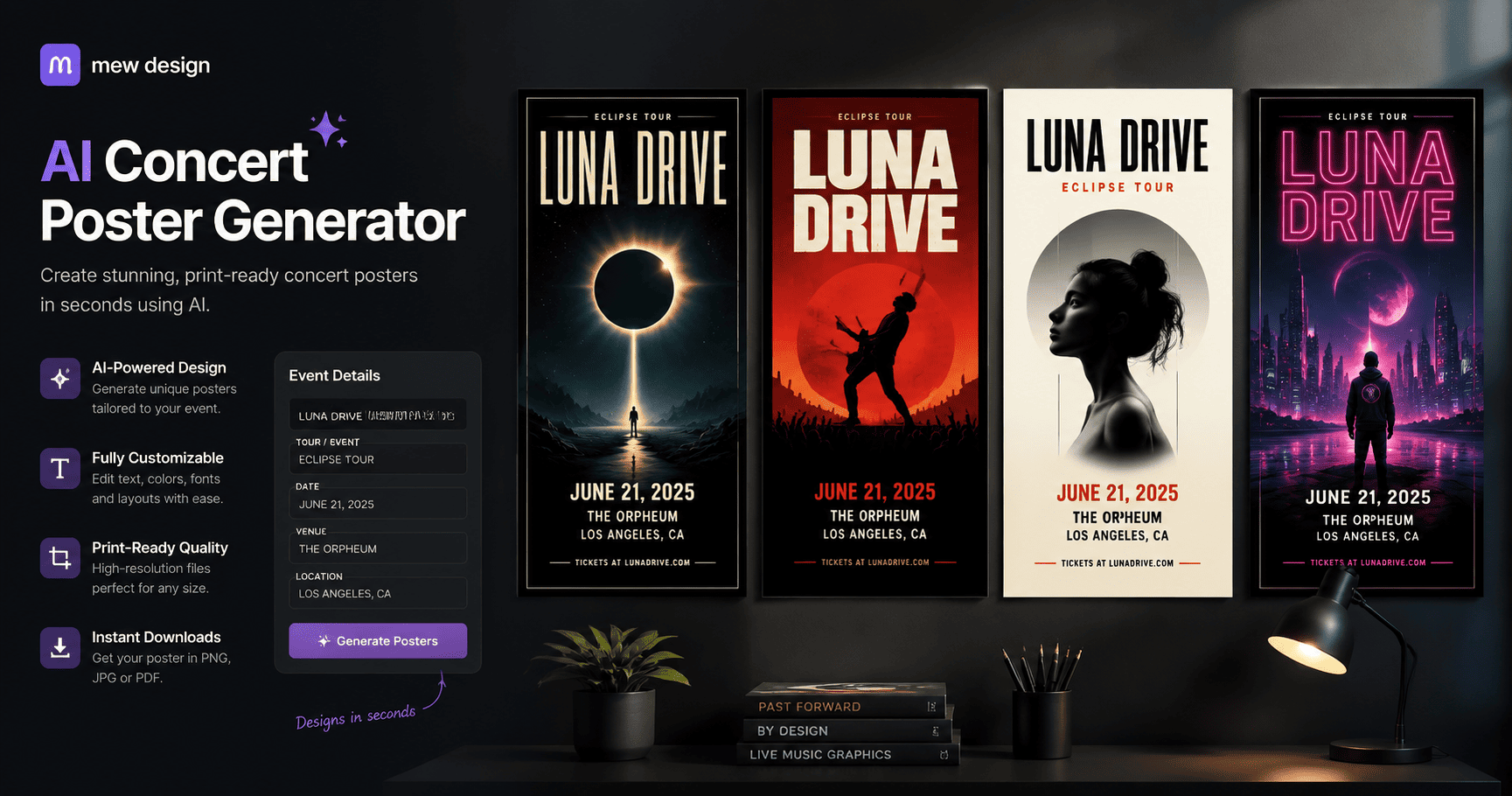Focus the ECLIPSE TOUR event field
Viewport: 1512px width, 796px height.
[x=378, y=459]
